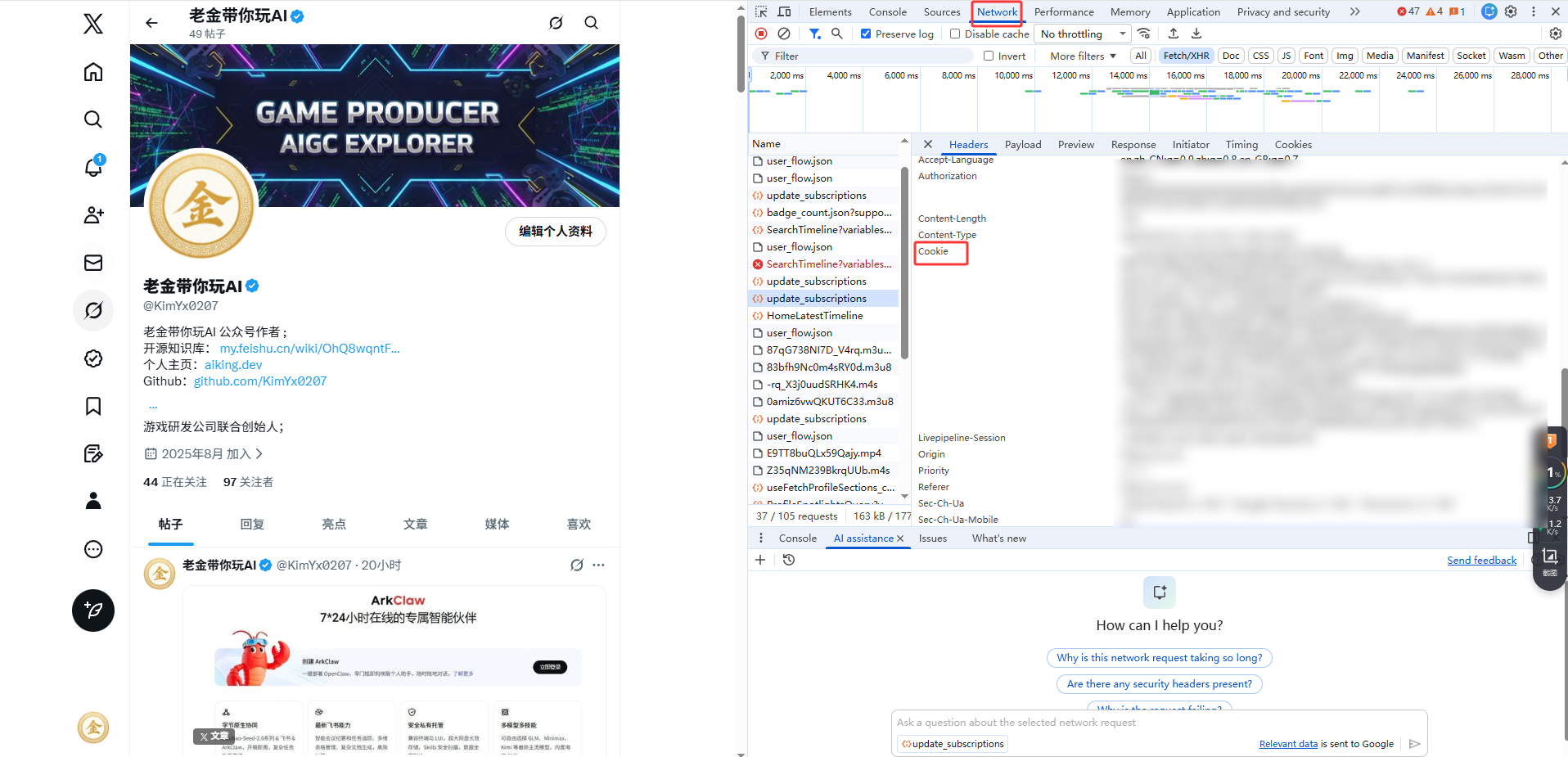The width and height of the screenshot is (1568, 757).
Task: Switch to the Payload tab
Action: [x=1023, y=144]
